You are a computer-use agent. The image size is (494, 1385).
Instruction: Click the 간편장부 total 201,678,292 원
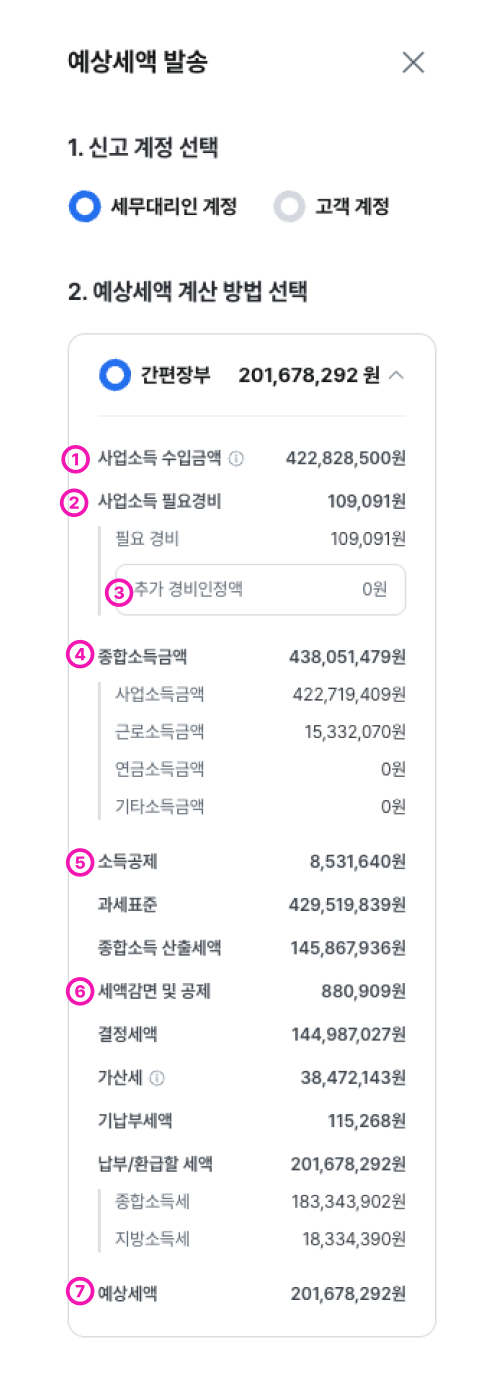coord(309,376)
